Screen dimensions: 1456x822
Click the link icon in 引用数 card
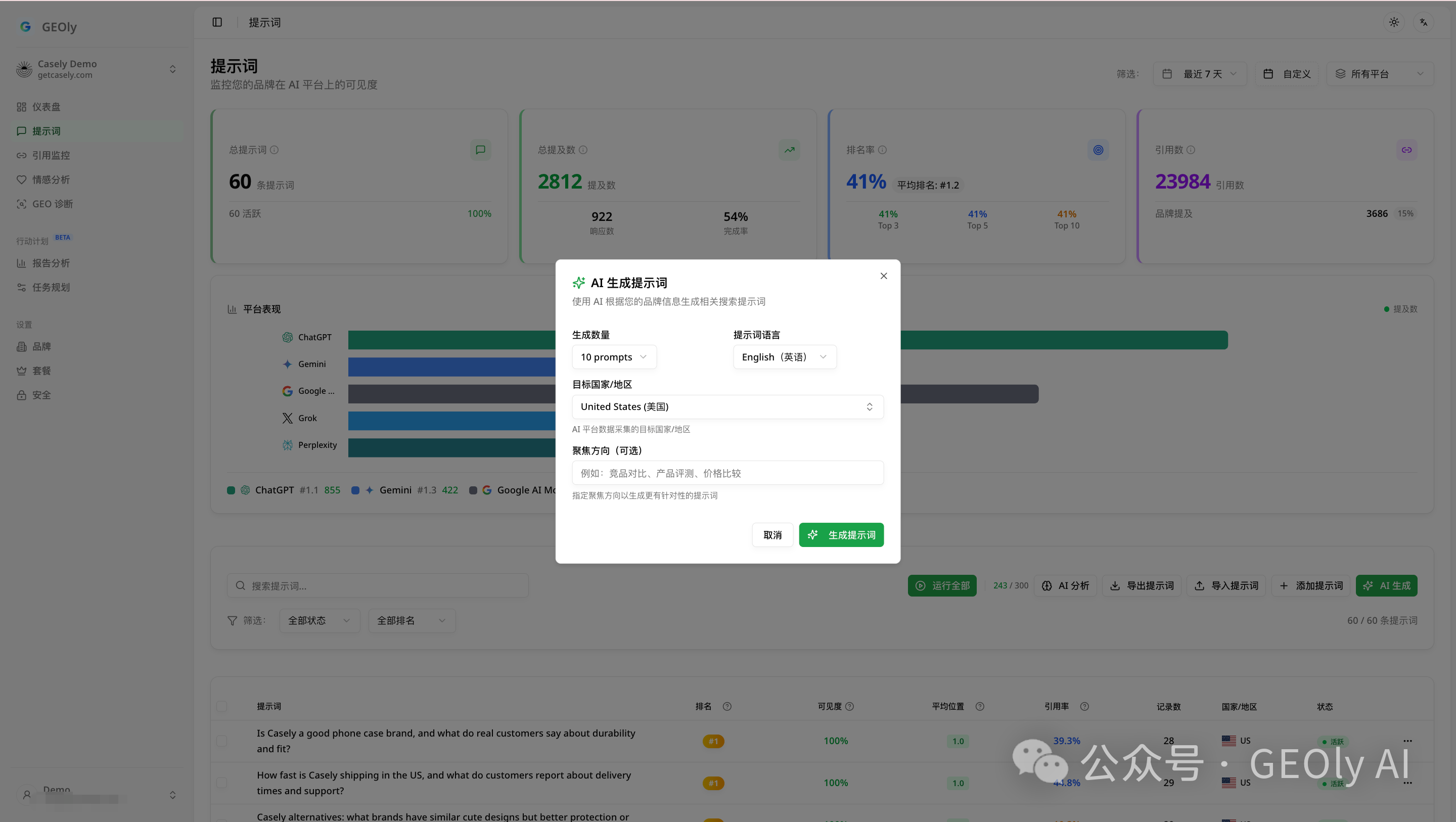pyautogui.click(x=1406, y=150)
